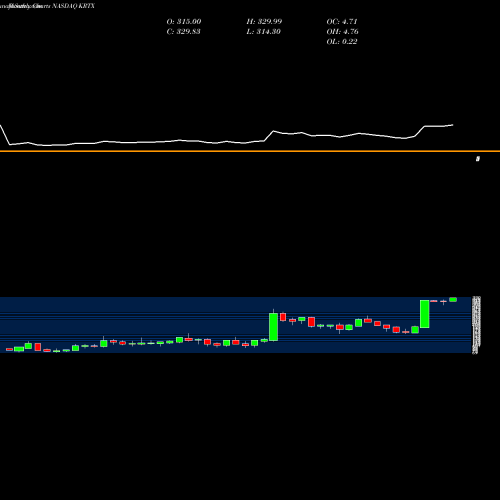Screen dimensions: 500x500
Task: Click the OC: 4.71 reading
Action: (342, 22)
